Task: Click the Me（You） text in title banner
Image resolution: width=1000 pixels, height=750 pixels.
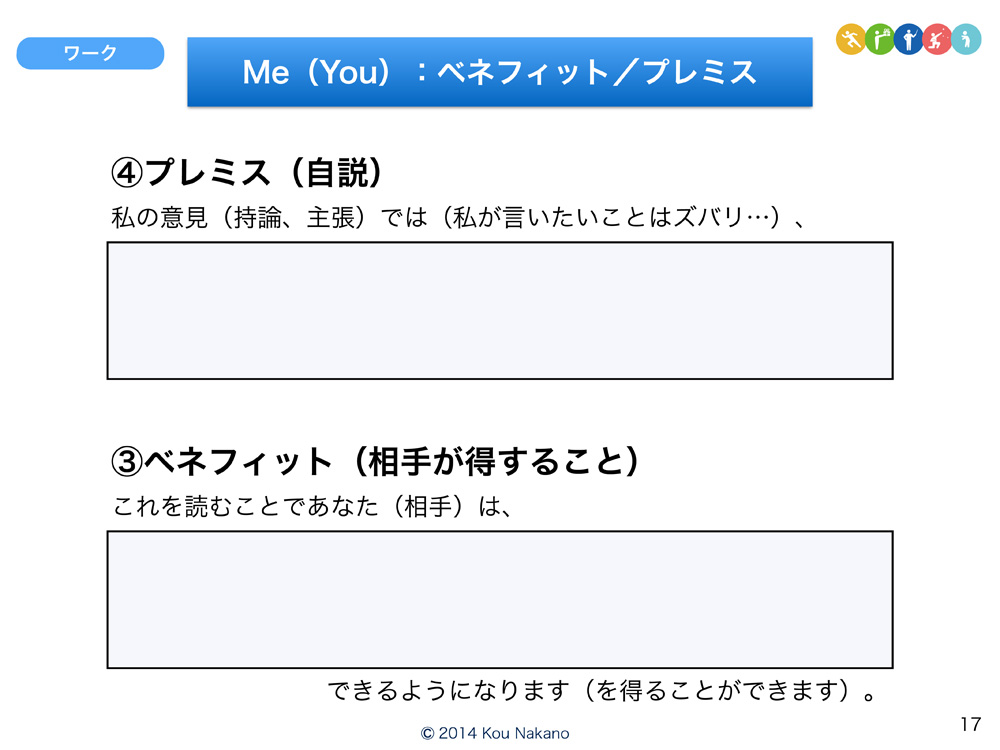Action: [x=317, y=72]
